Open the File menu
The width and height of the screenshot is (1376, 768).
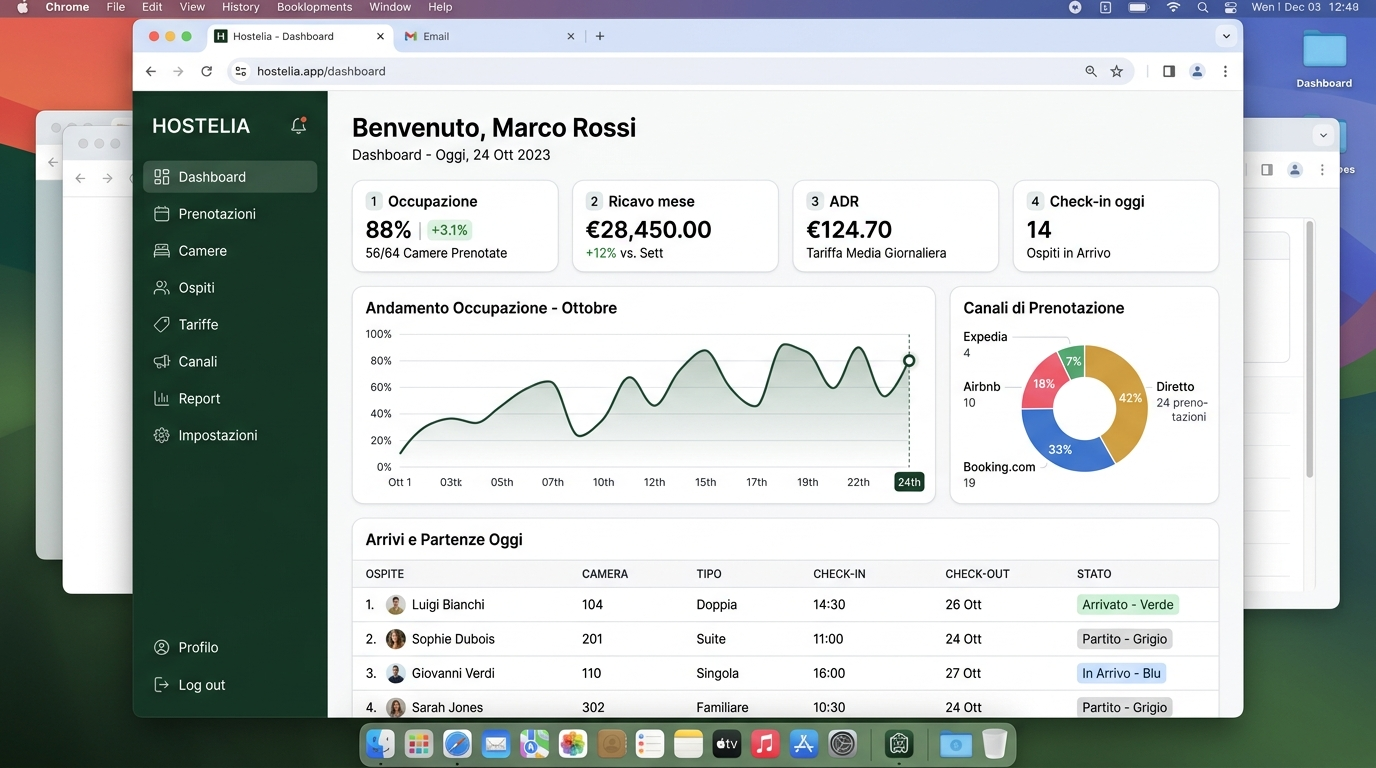[116, 7]
